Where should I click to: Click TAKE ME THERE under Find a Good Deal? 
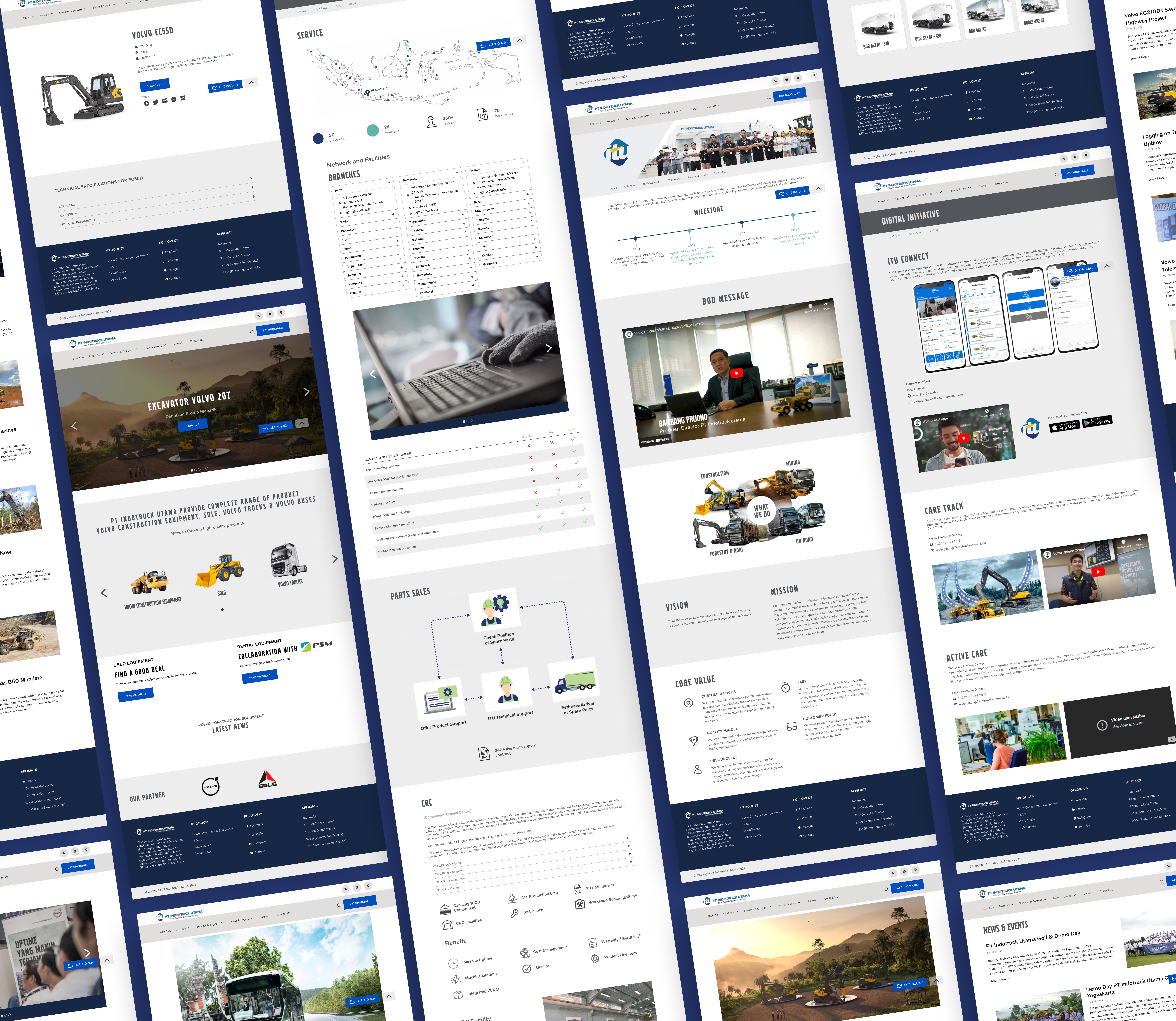(136, 695)
